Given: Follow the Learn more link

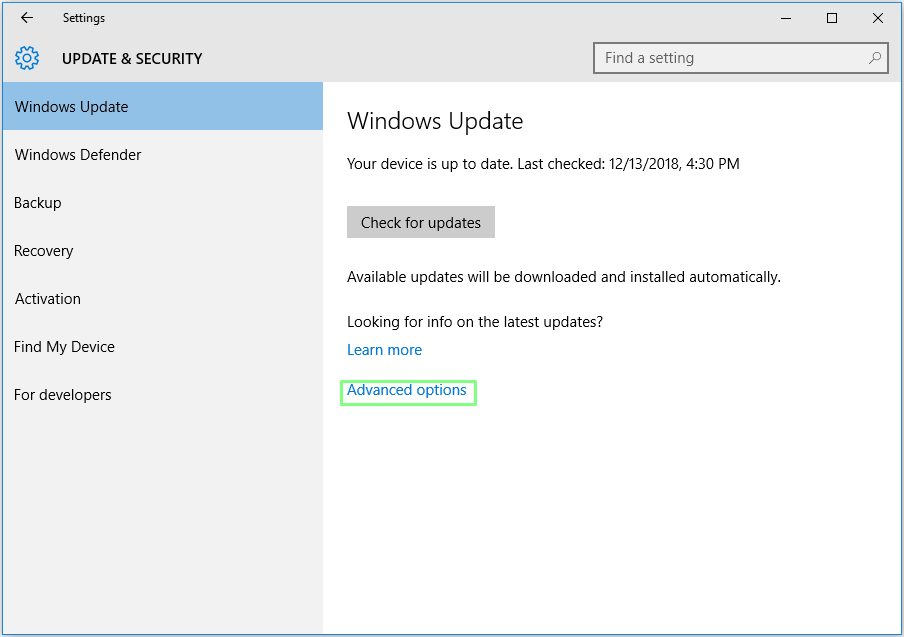Looking at the screenshot, I should click(x=384, y=350).
